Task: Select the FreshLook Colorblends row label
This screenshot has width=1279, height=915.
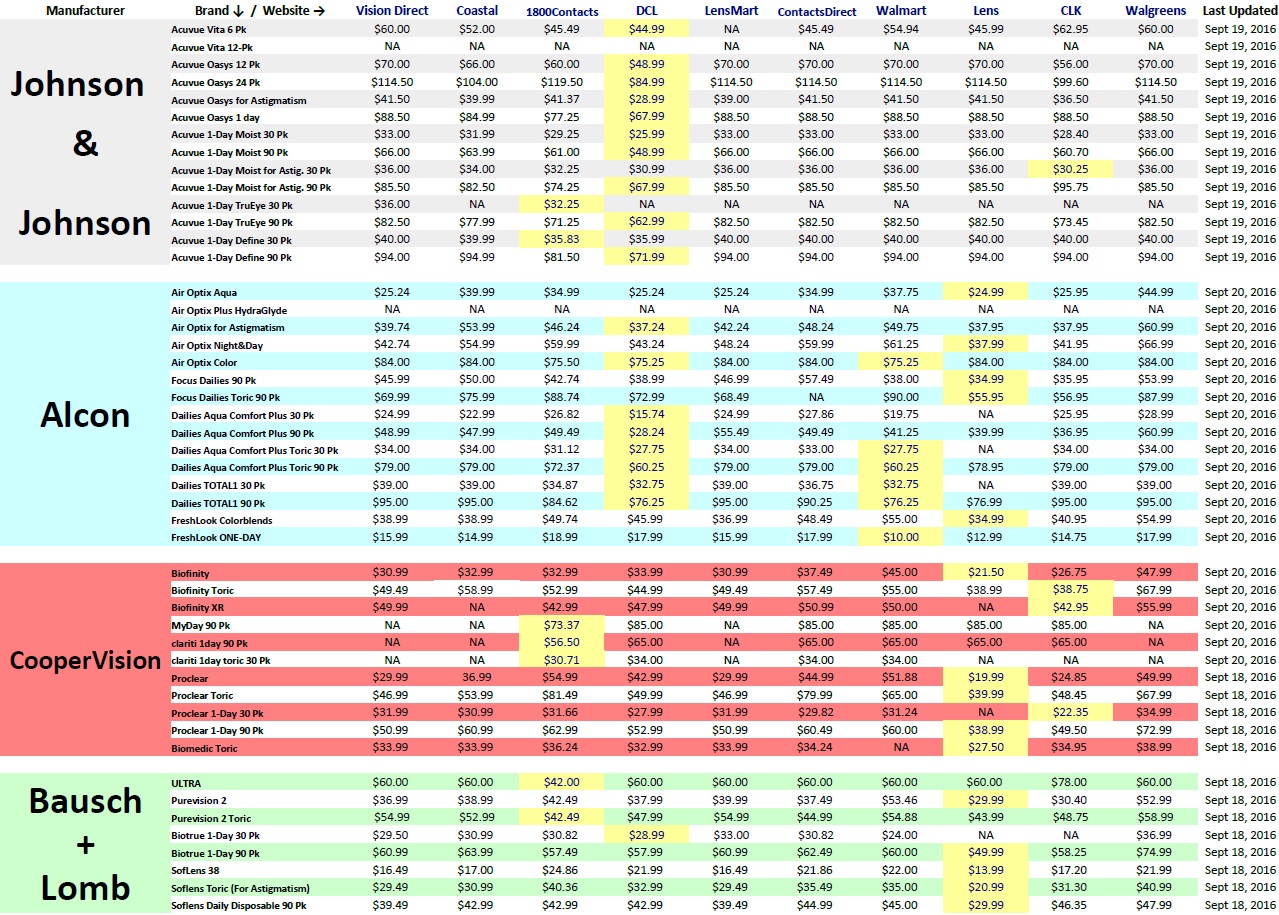Action: tap(221, 520)
